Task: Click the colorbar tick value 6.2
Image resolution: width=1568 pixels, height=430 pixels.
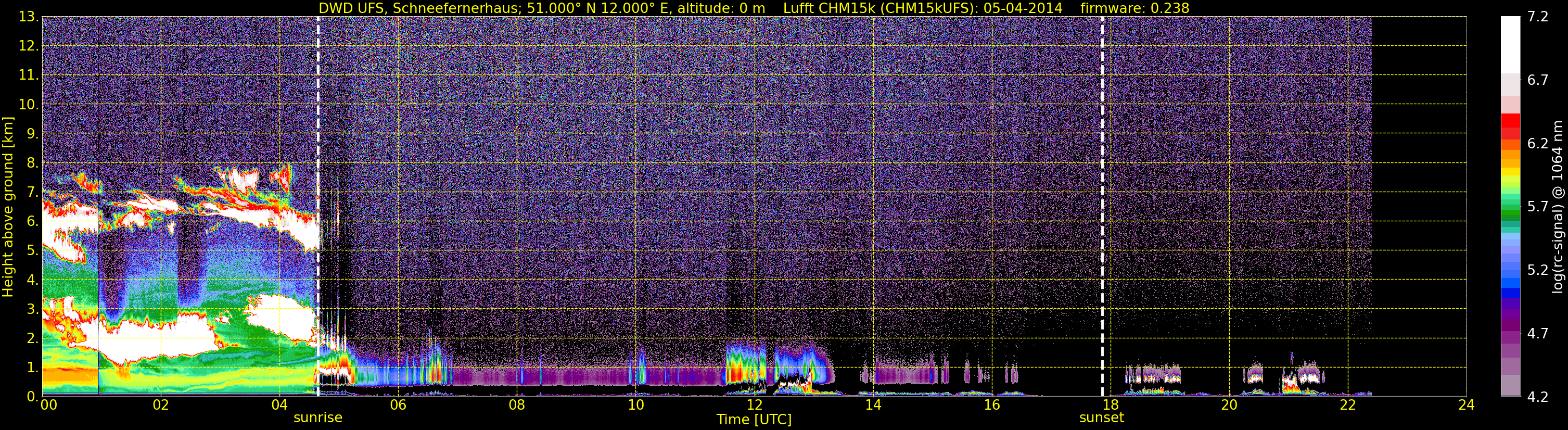Action: click(1538, 143)
